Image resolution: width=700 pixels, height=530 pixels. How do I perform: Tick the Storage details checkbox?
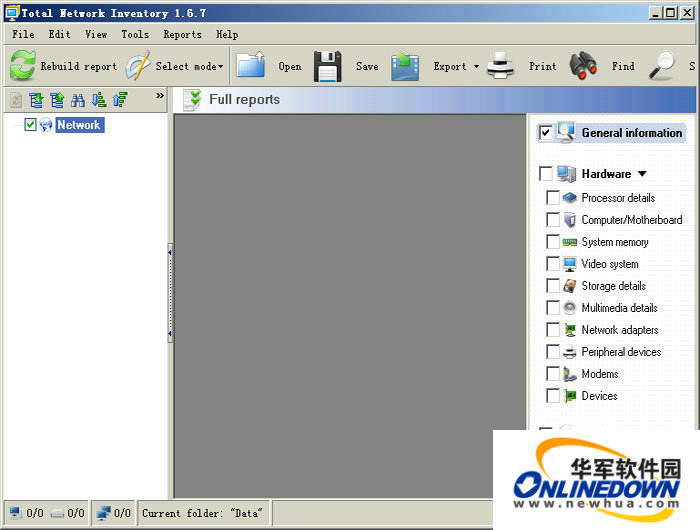tap(553, 286)
